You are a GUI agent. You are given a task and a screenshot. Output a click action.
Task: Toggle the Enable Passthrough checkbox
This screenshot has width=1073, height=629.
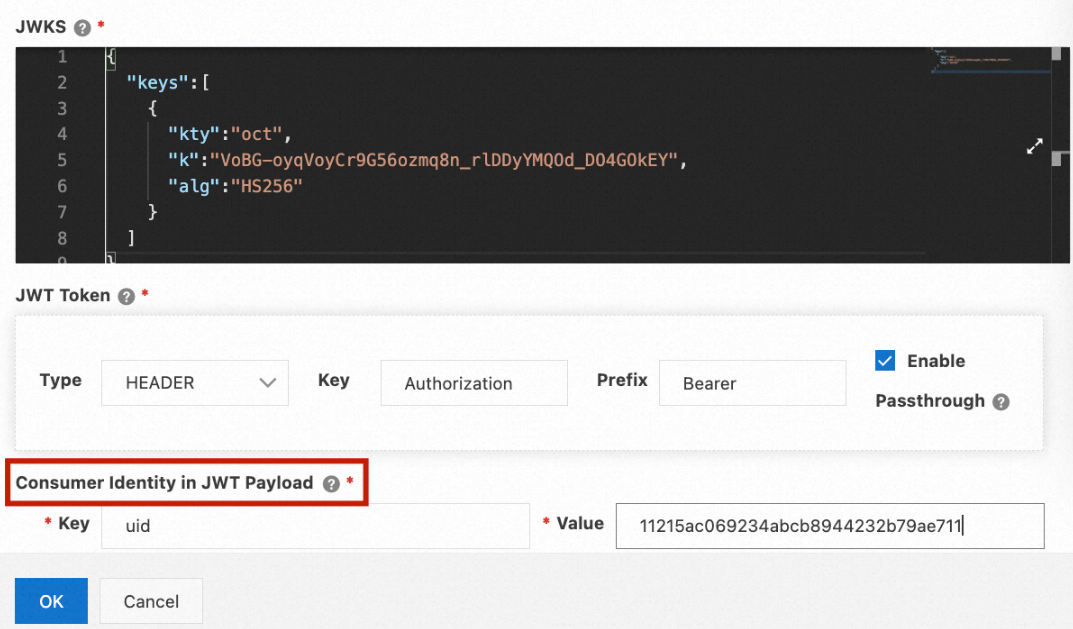tap(885, 360)
